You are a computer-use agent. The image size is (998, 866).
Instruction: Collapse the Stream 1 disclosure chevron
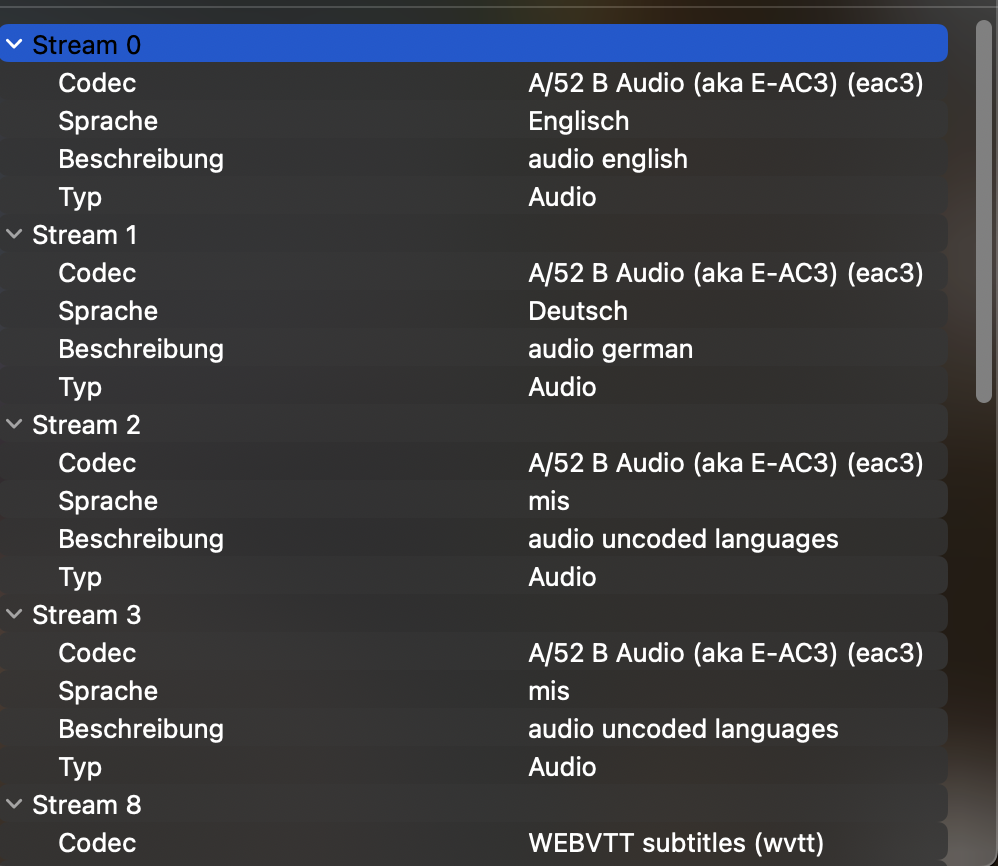coord(14,235)
